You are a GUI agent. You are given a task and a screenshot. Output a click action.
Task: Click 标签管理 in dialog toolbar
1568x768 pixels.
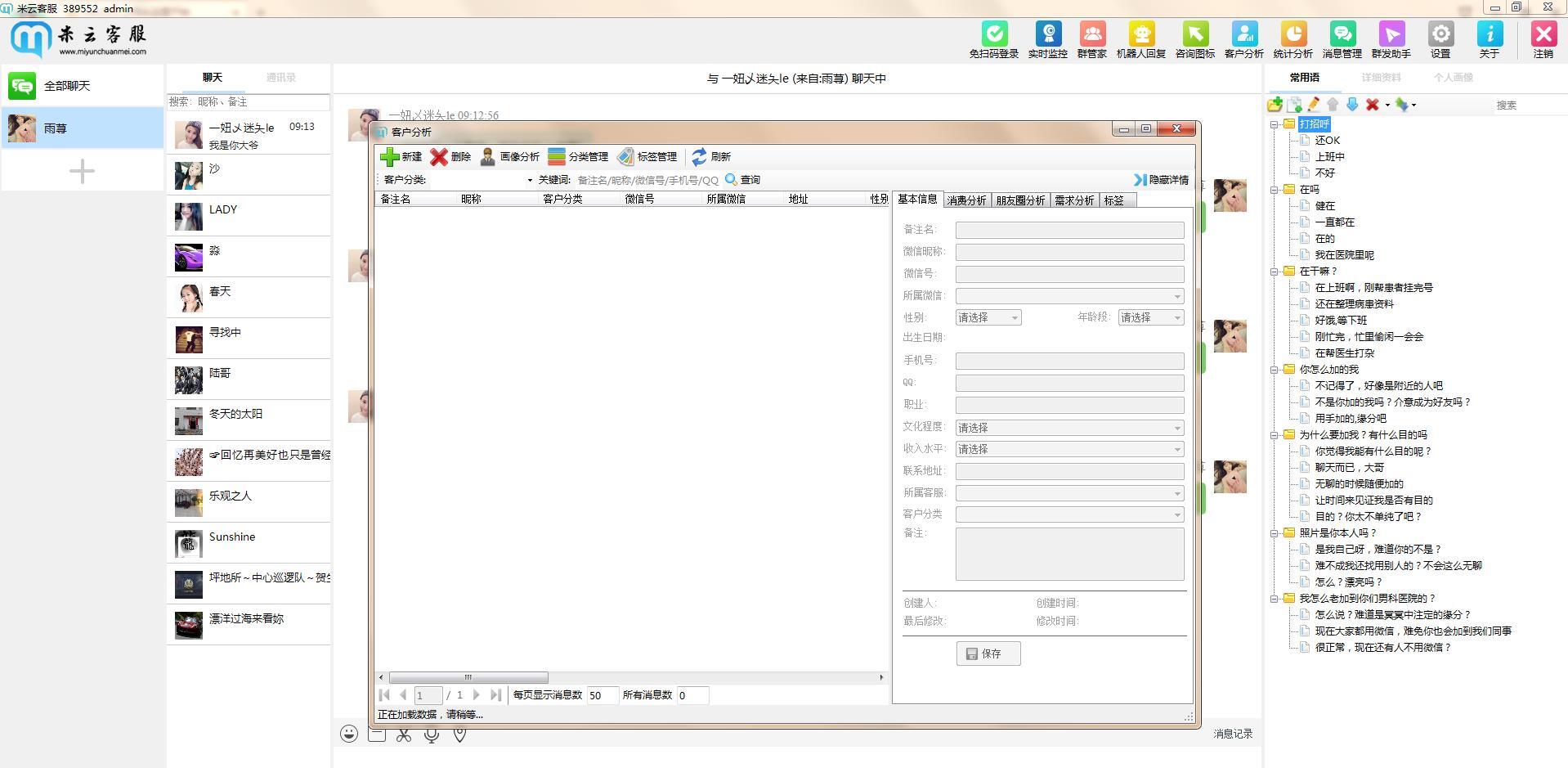[647, 157]
